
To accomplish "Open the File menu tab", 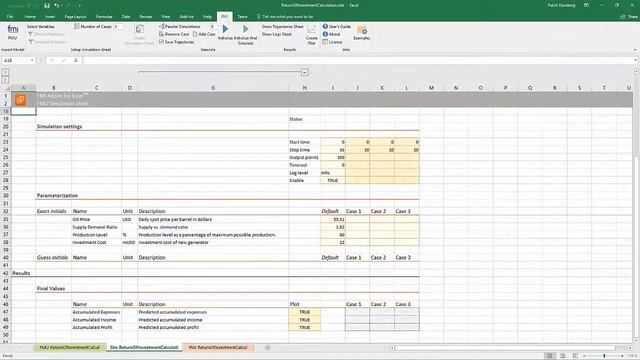I will (10, 16).
